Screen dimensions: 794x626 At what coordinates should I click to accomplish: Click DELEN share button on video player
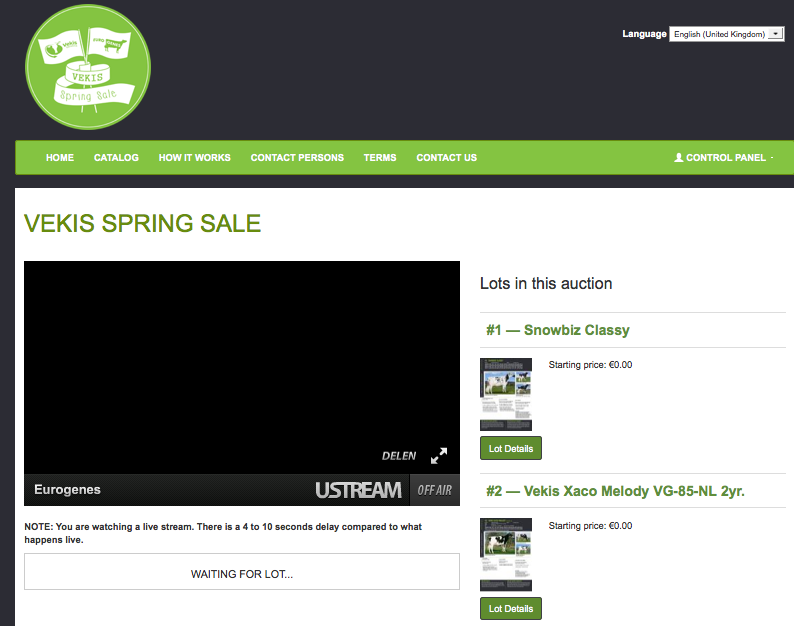[399, 456]
